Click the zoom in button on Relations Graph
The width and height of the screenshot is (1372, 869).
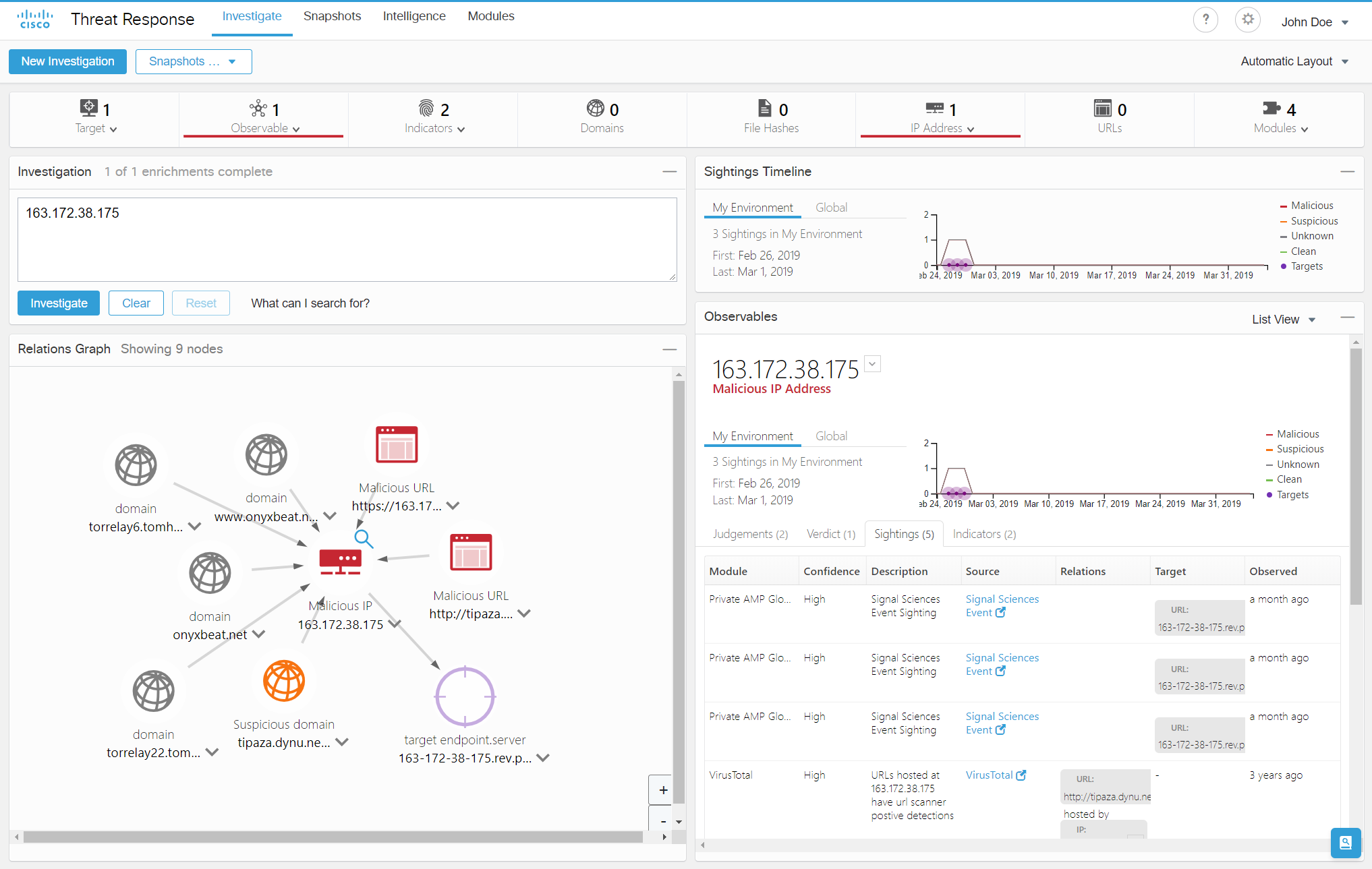[x=662, y=789]
